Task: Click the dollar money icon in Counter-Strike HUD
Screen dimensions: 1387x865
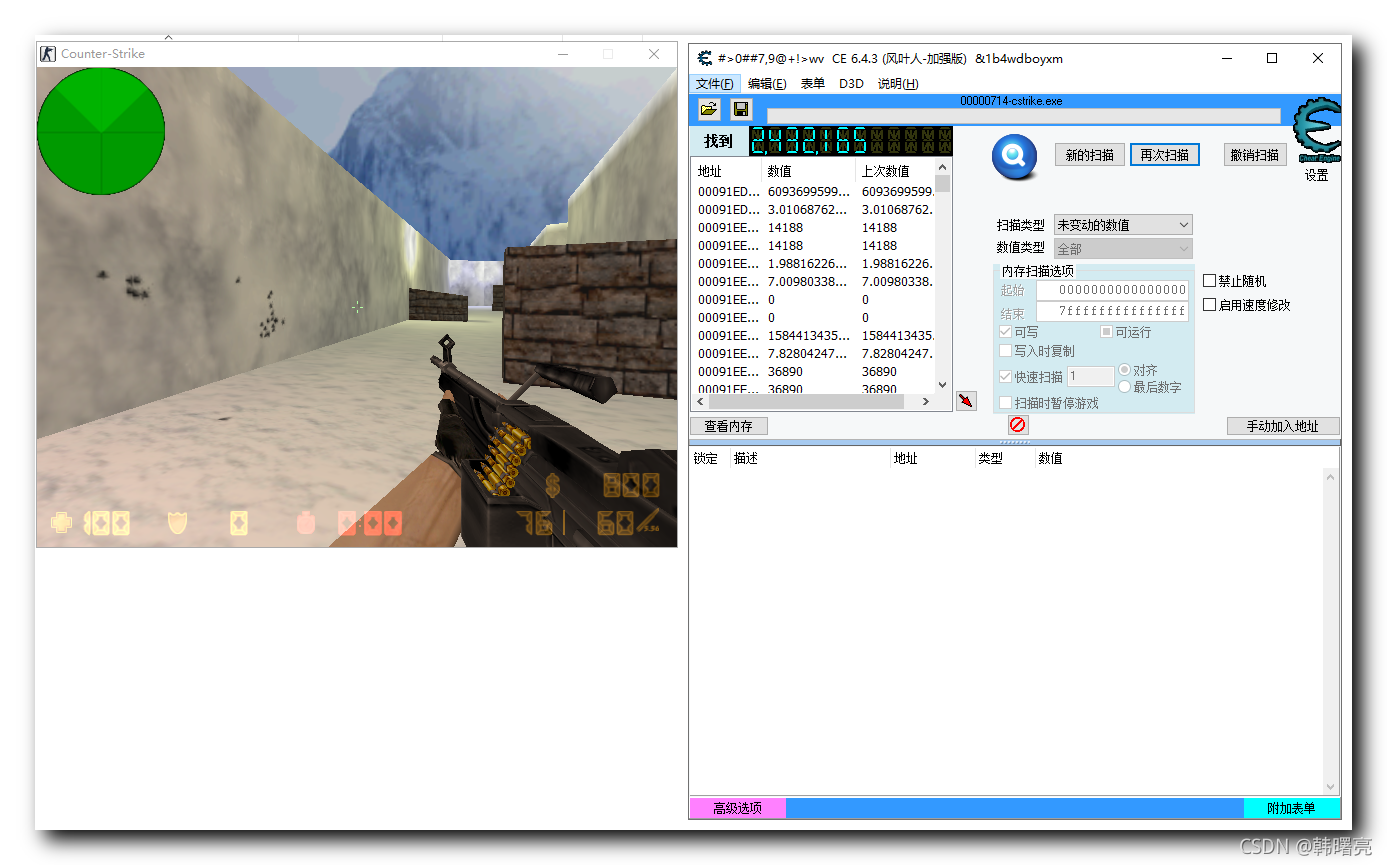Action: pos(553,485)
